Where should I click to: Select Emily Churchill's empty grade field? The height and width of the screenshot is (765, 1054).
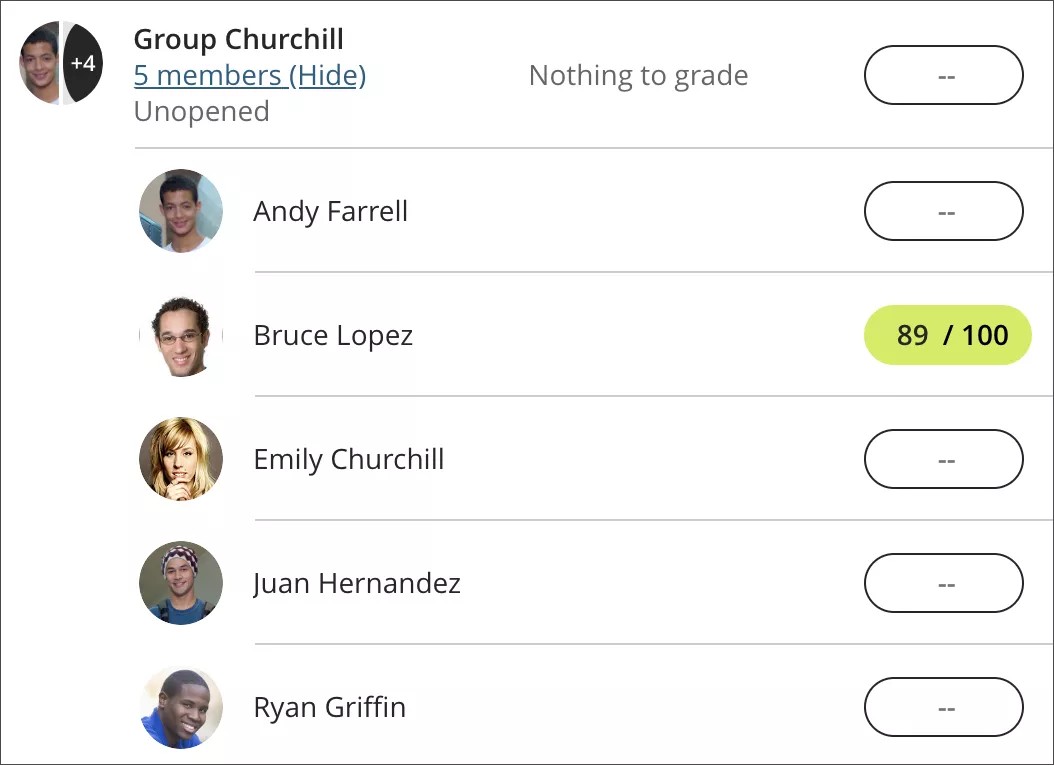coord(943,459)
